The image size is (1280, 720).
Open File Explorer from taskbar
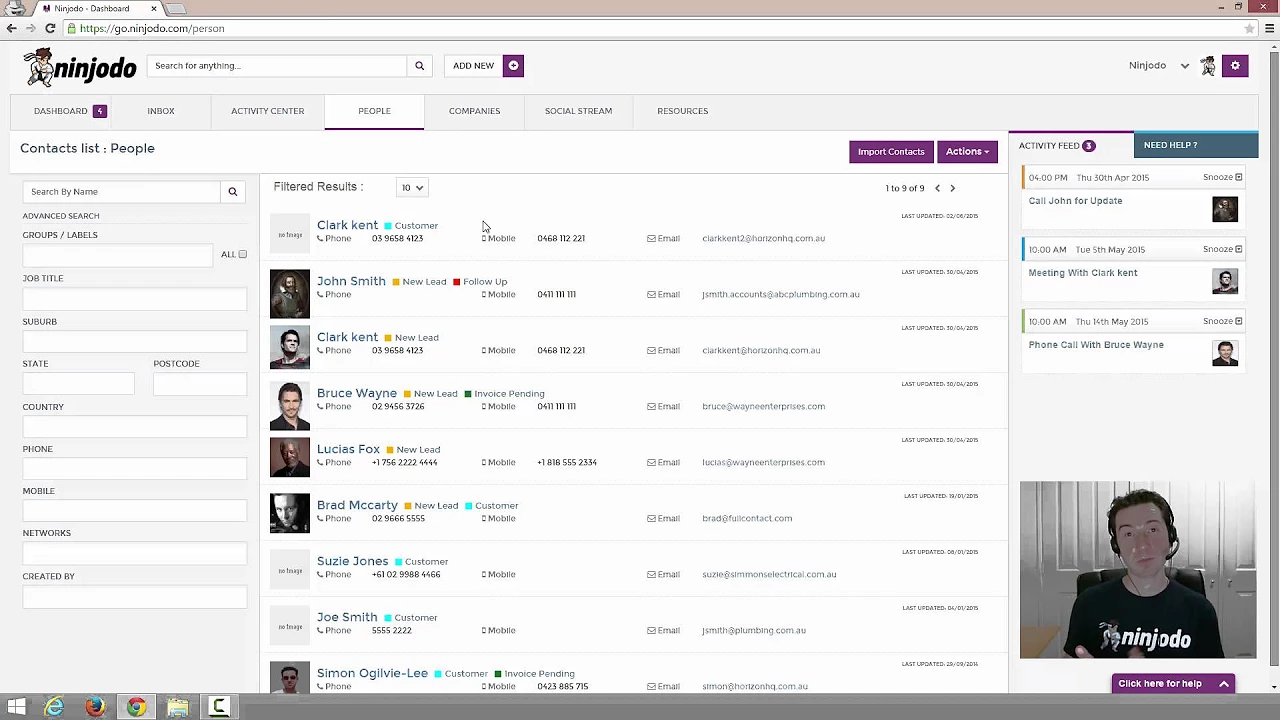click(177, 707)
